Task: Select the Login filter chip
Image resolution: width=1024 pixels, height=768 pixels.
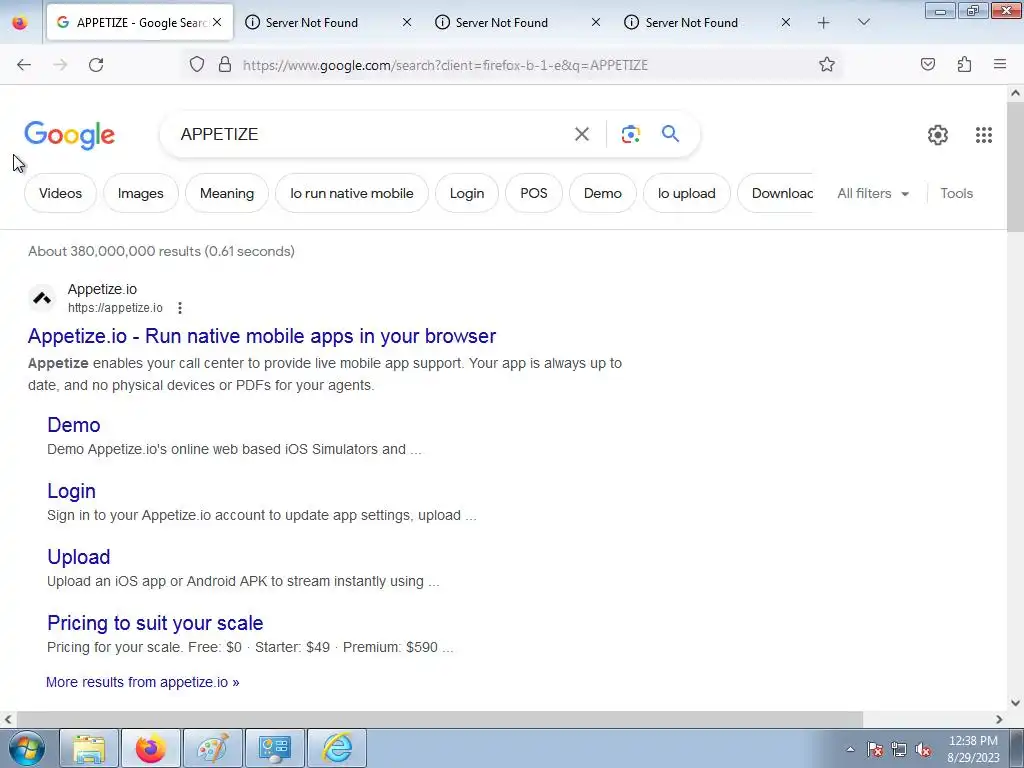Action: [x=466, y=193]
